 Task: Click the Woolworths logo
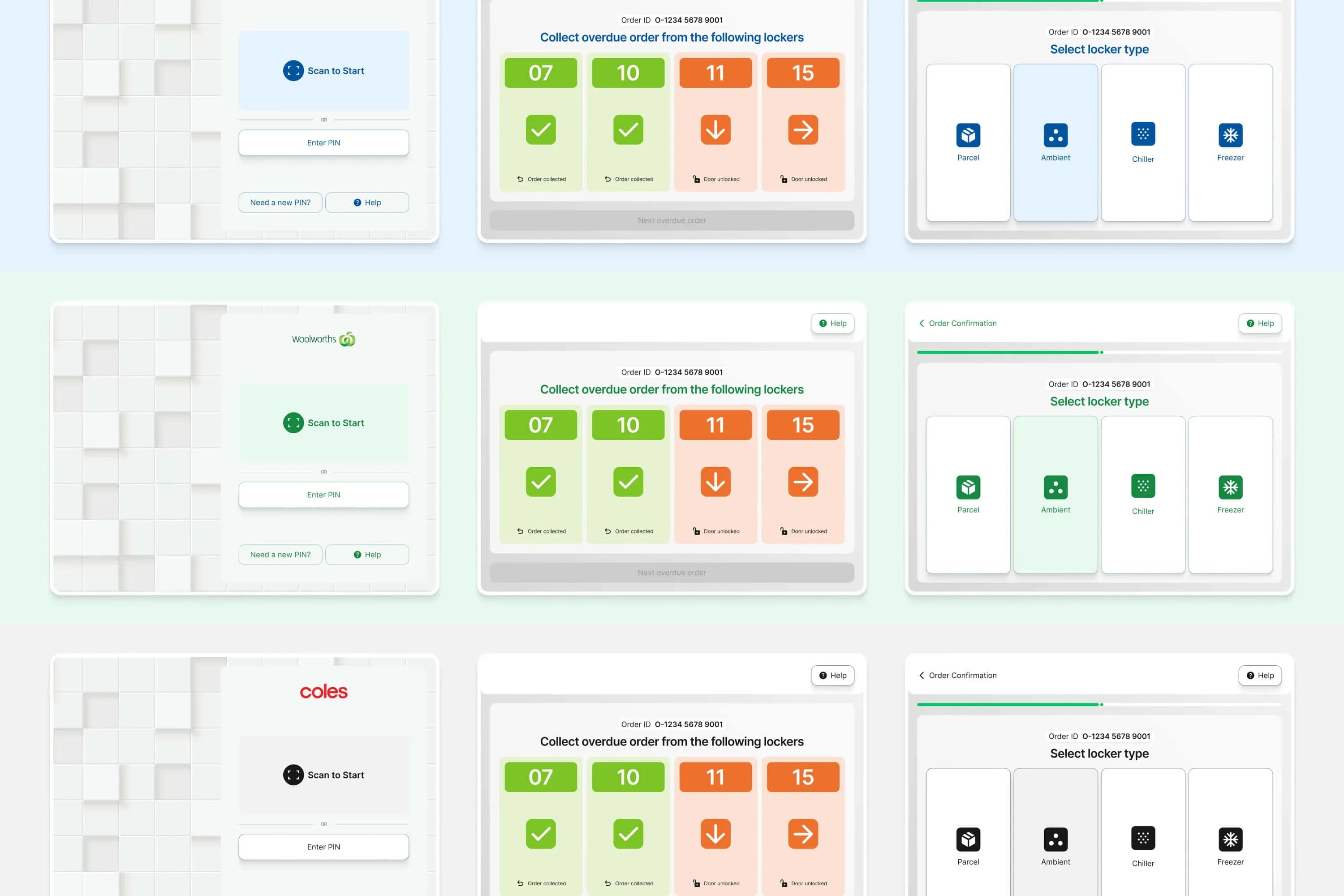323,340
